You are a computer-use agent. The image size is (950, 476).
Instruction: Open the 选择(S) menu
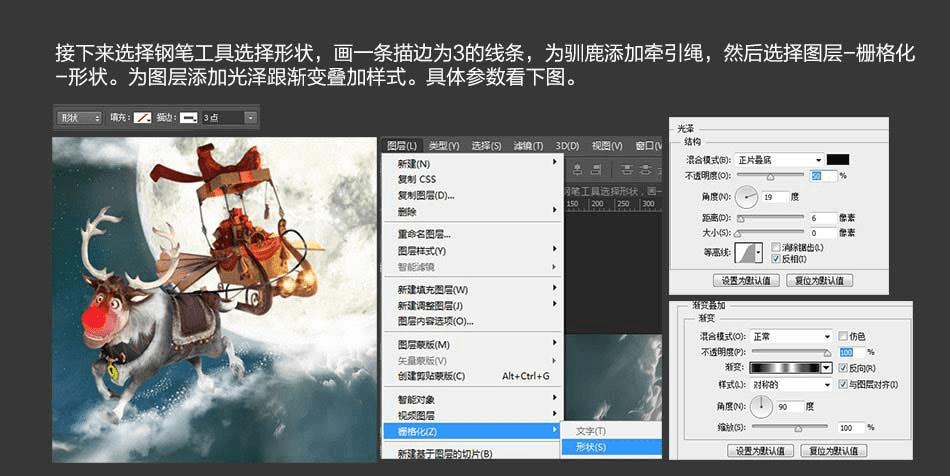(486, 146)
